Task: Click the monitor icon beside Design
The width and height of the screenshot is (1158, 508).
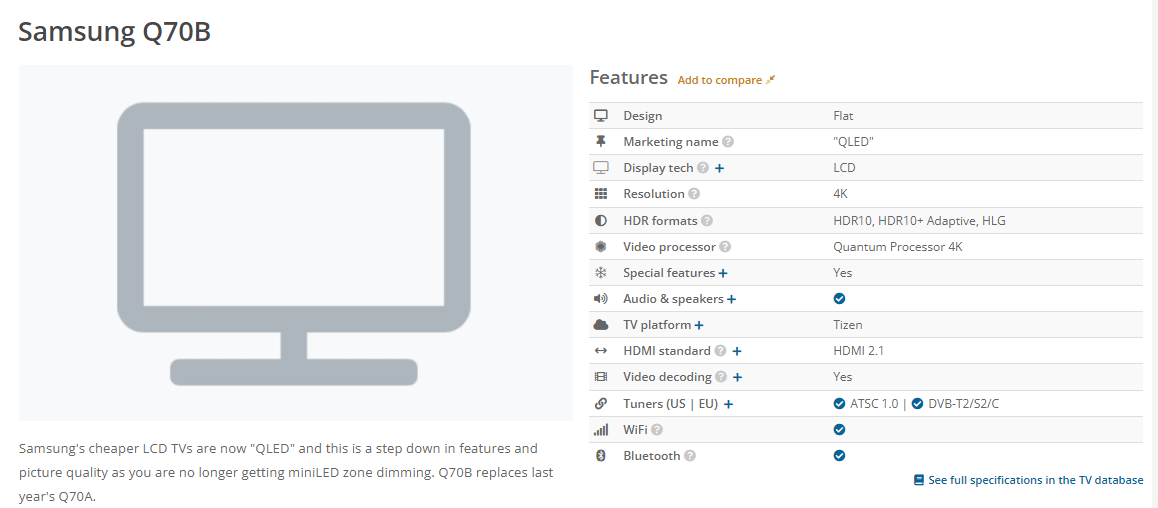Action: [x=600, y=116]
